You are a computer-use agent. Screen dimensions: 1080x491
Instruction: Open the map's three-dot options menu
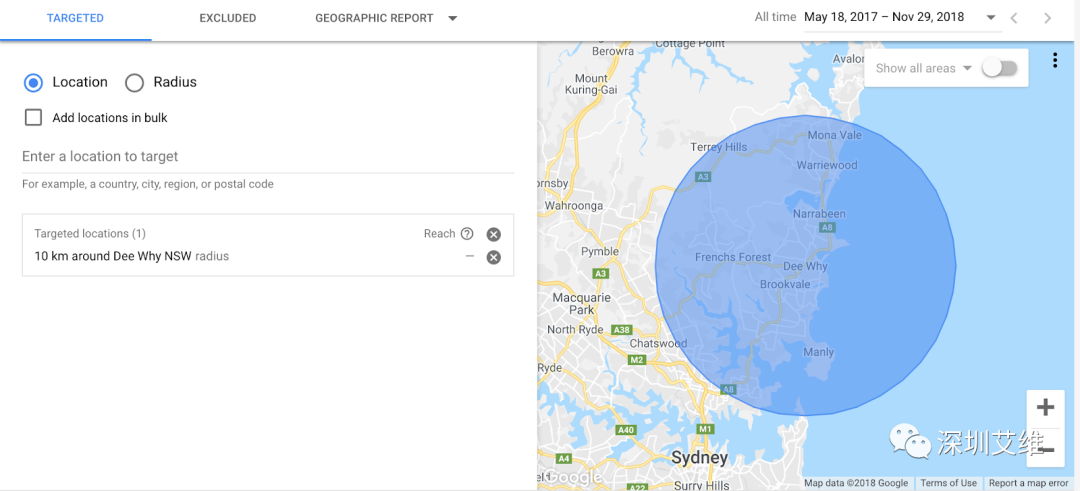click(1055, 61)
